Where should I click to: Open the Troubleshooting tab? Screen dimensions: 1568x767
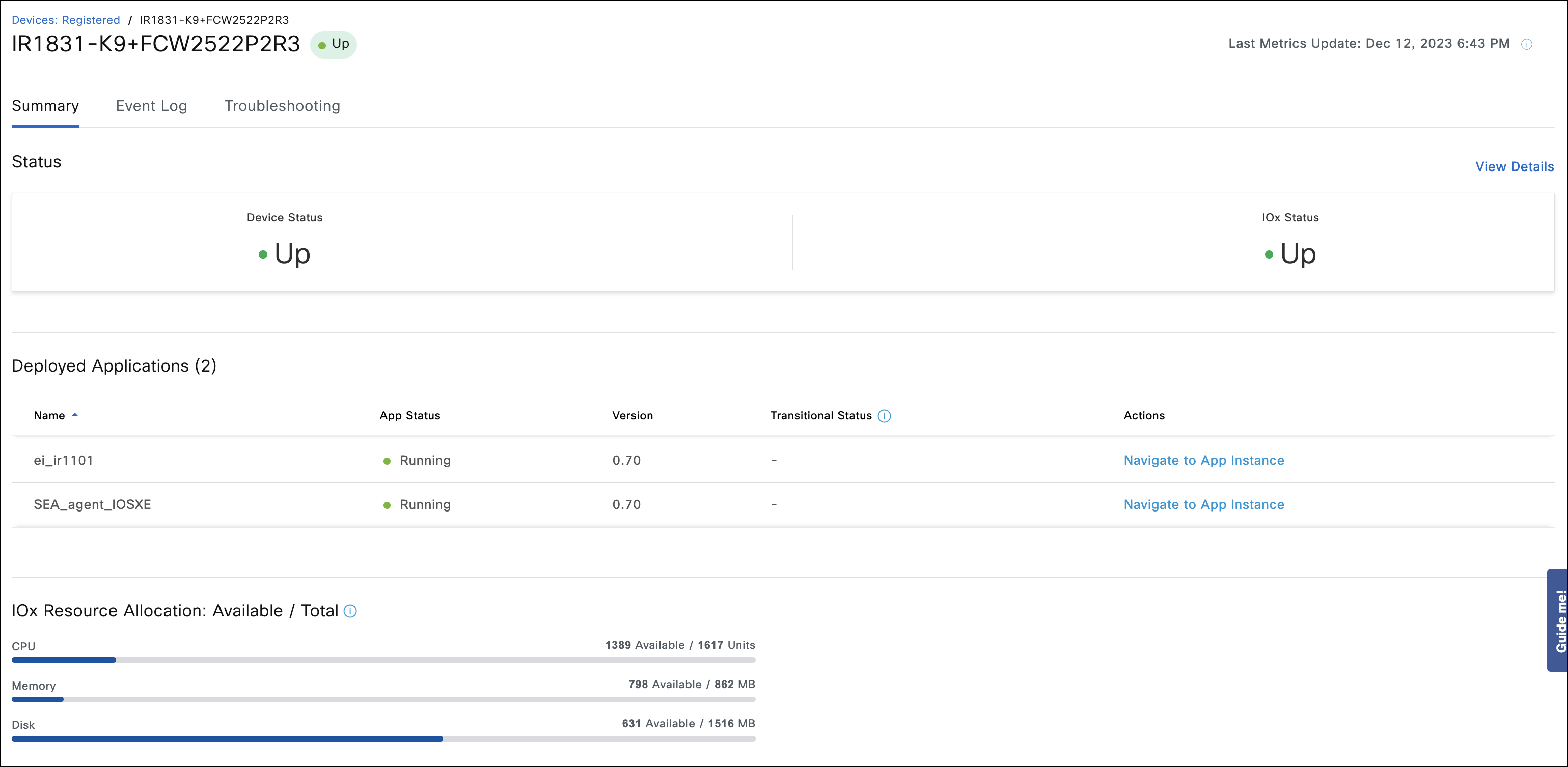point(282,106)
